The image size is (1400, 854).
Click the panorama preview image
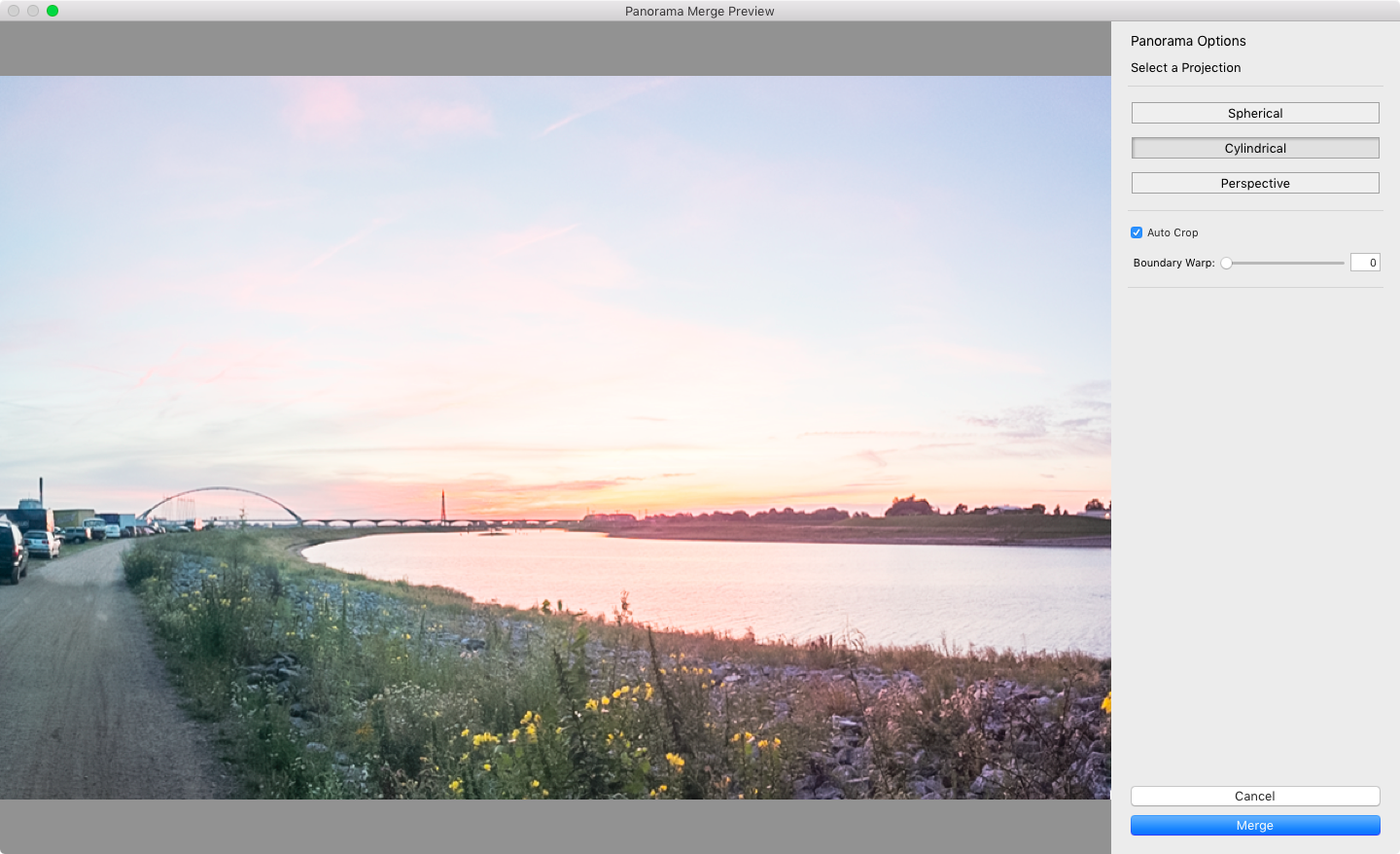tap(555, 438)
